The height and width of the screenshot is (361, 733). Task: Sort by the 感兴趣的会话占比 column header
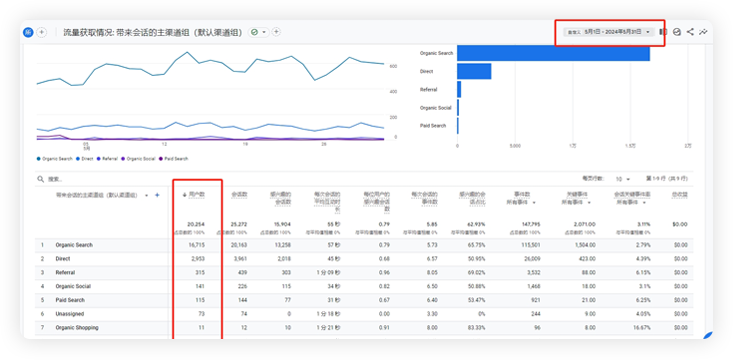(x=472, y=198)
